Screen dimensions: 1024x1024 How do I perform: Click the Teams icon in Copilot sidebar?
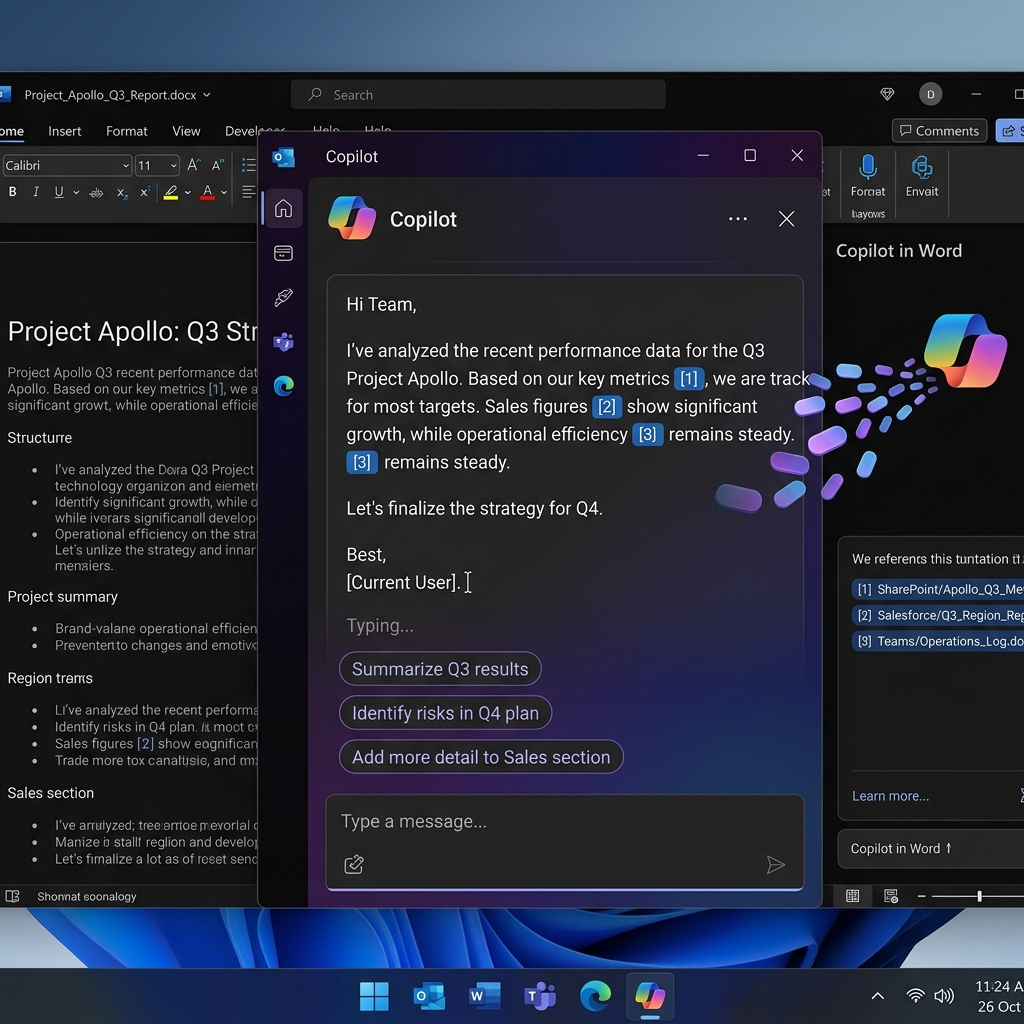tap(283, 342)
